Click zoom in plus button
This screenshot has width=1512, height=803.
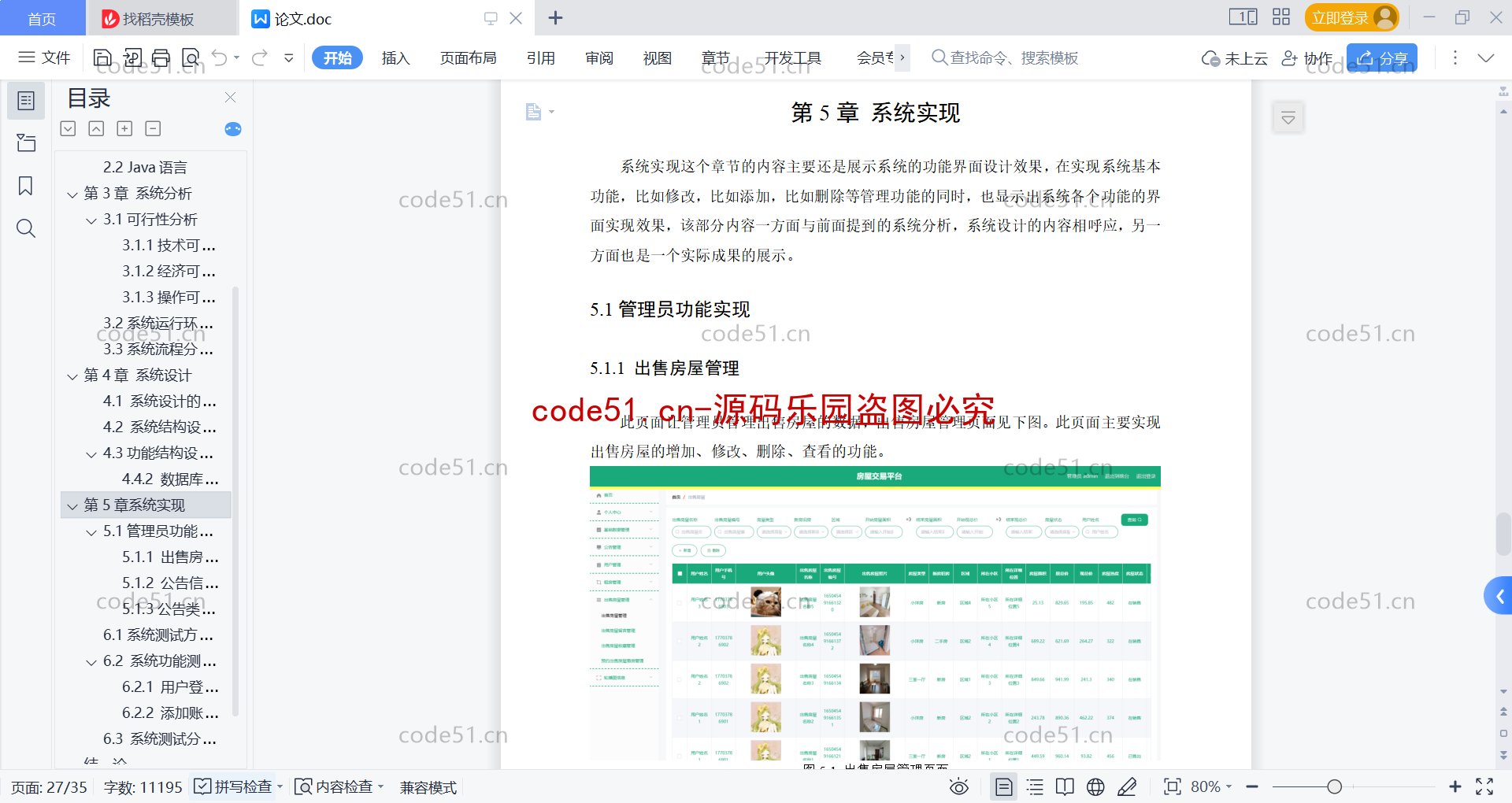pyautogui.click(x=1455, y=786)
